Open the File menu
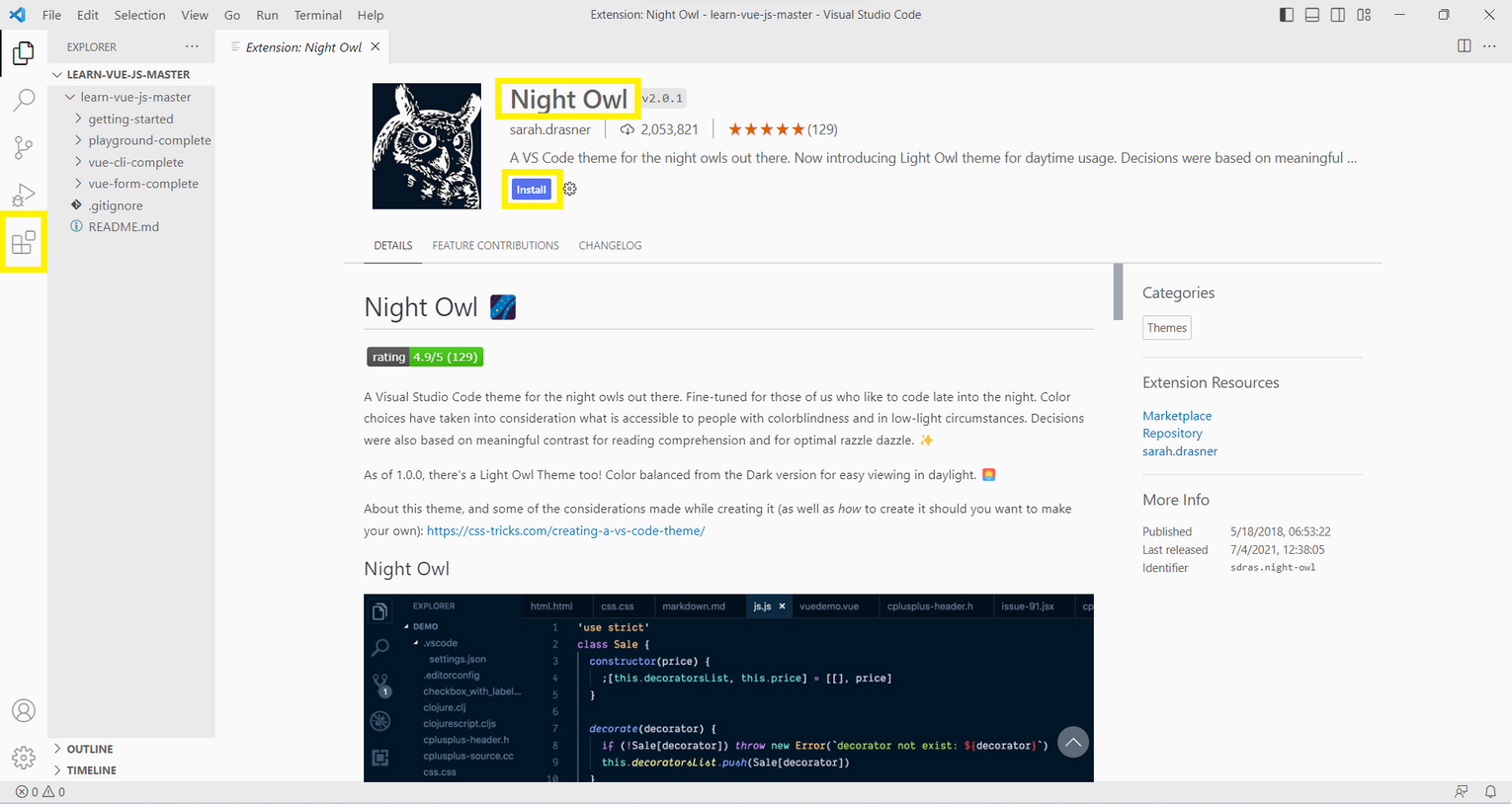The image size is (1512, 804). tap(52, 15)
